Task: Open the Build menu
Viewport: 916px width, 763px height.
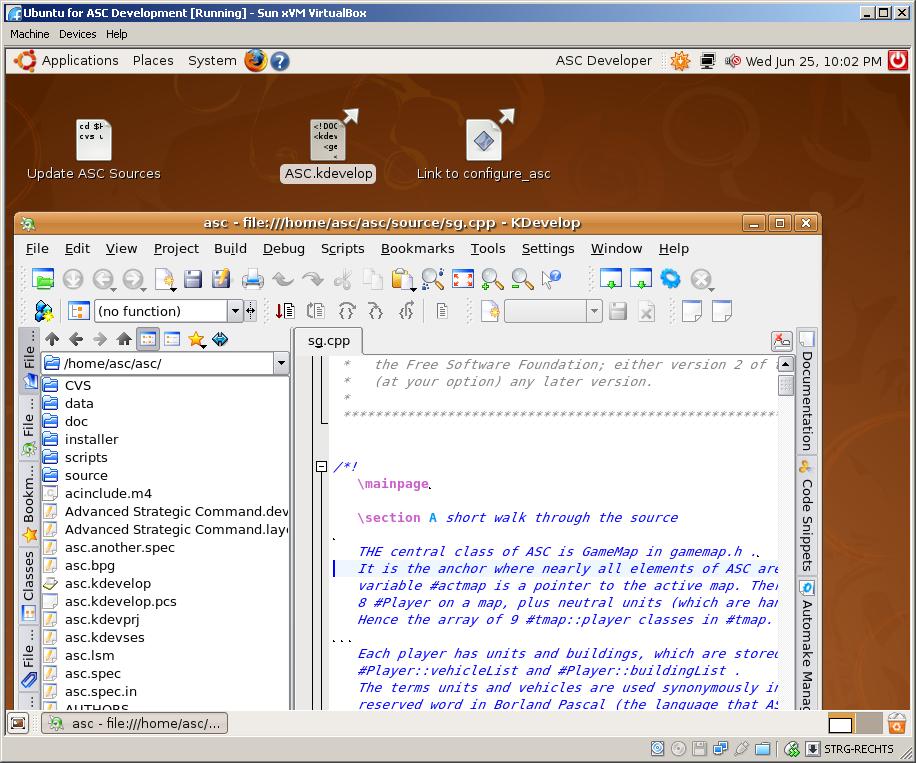Action: (230, 249)
